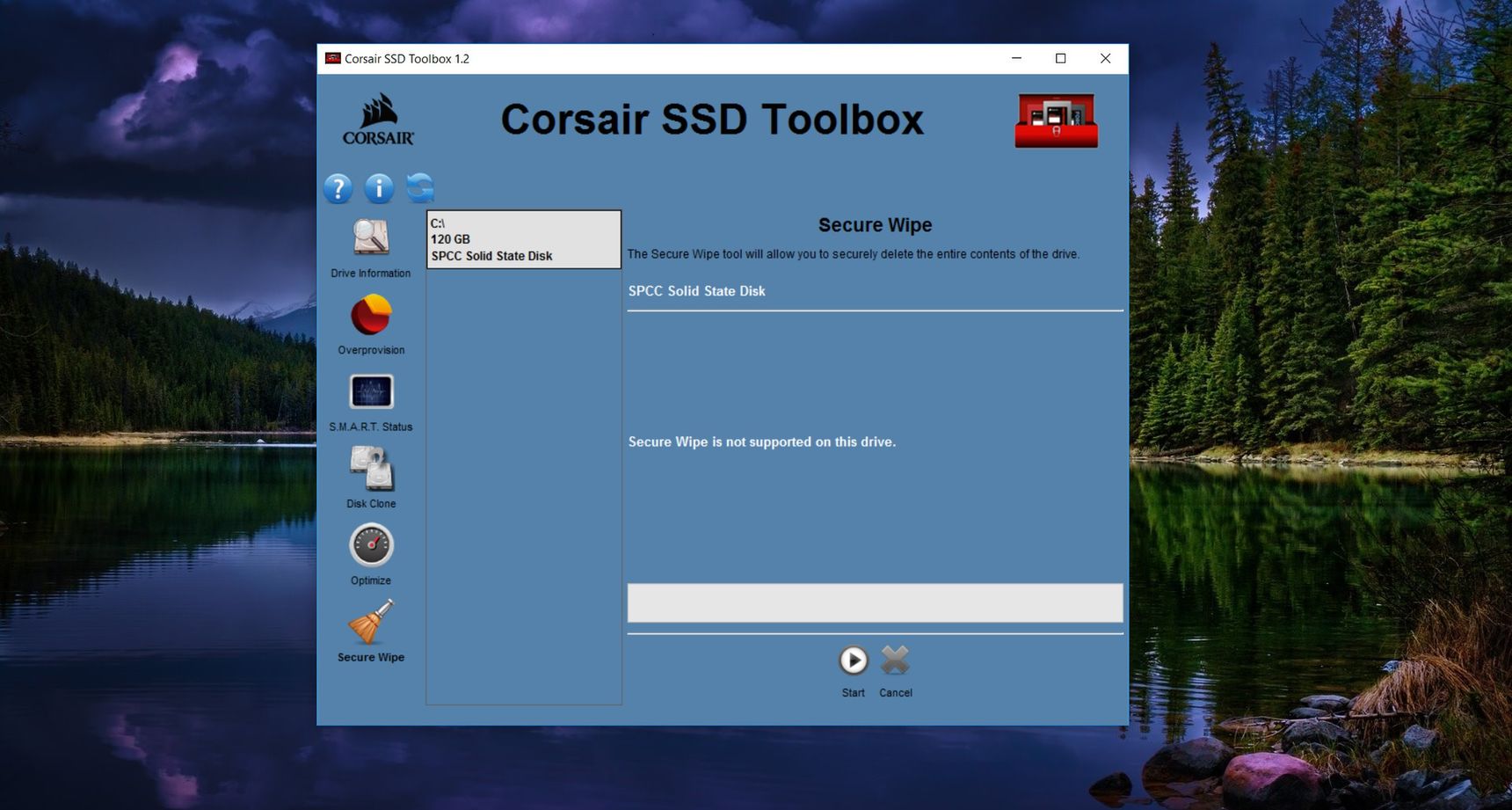Click the Secure Wipe heading text

coord(875,225)
